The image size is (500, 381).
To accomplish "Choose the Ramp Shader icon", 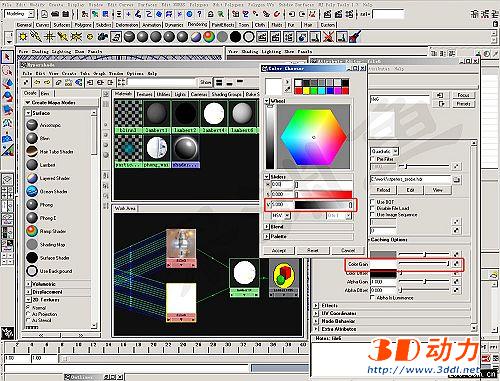I will tap(32, 231).
